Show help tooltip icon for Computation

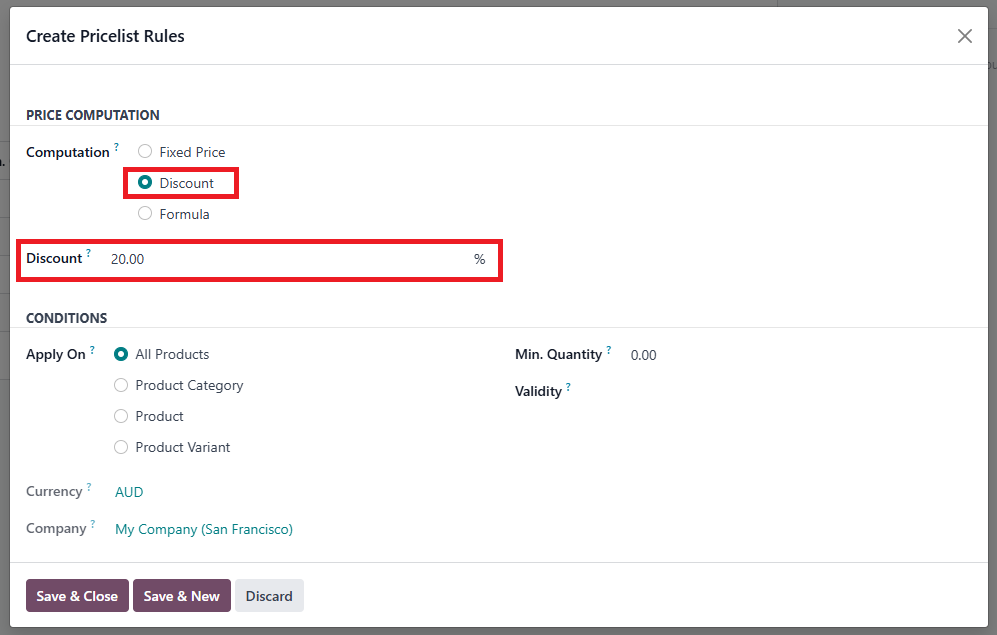point(116,148)
